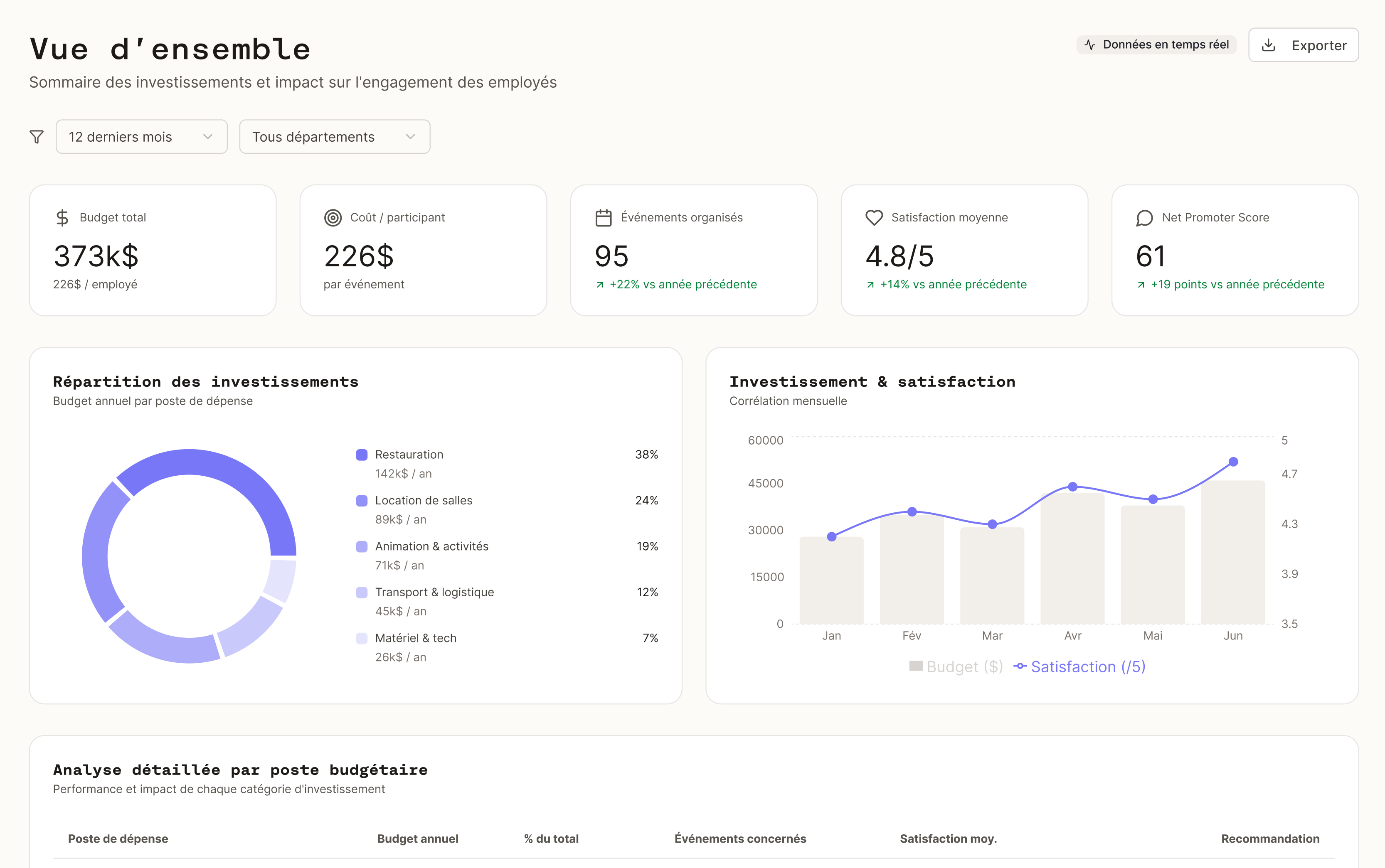Click the Jun data point on the satisfaction line
The height and width of the screenshot is (868, 1385).
[1233, 461]
